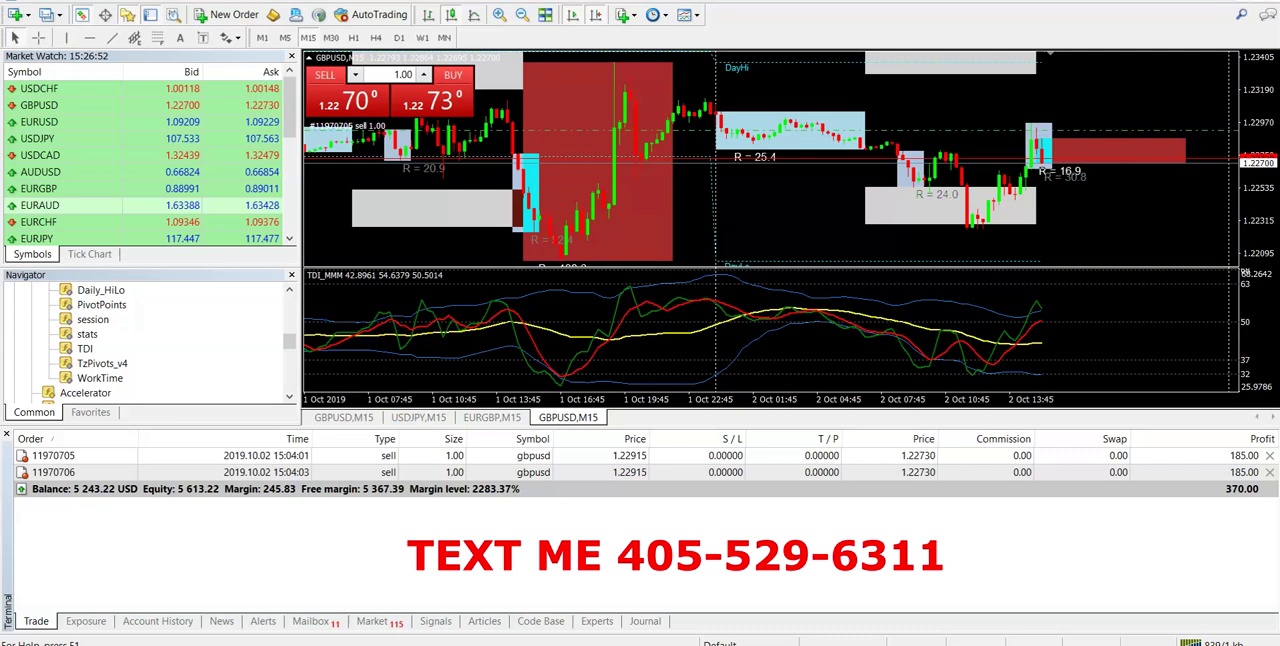Screen dimensions: 1280x646
Task: Switch chart to candlesticks icon
Action: pos(451,15)
